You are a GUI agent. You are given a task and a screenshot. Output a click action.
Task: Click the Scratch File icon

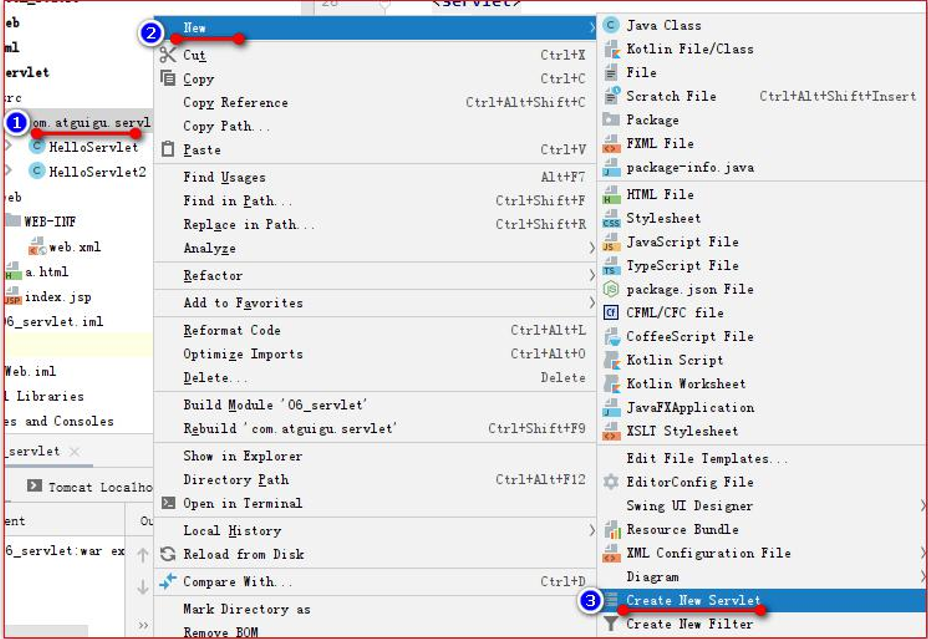tap(611, 96)
